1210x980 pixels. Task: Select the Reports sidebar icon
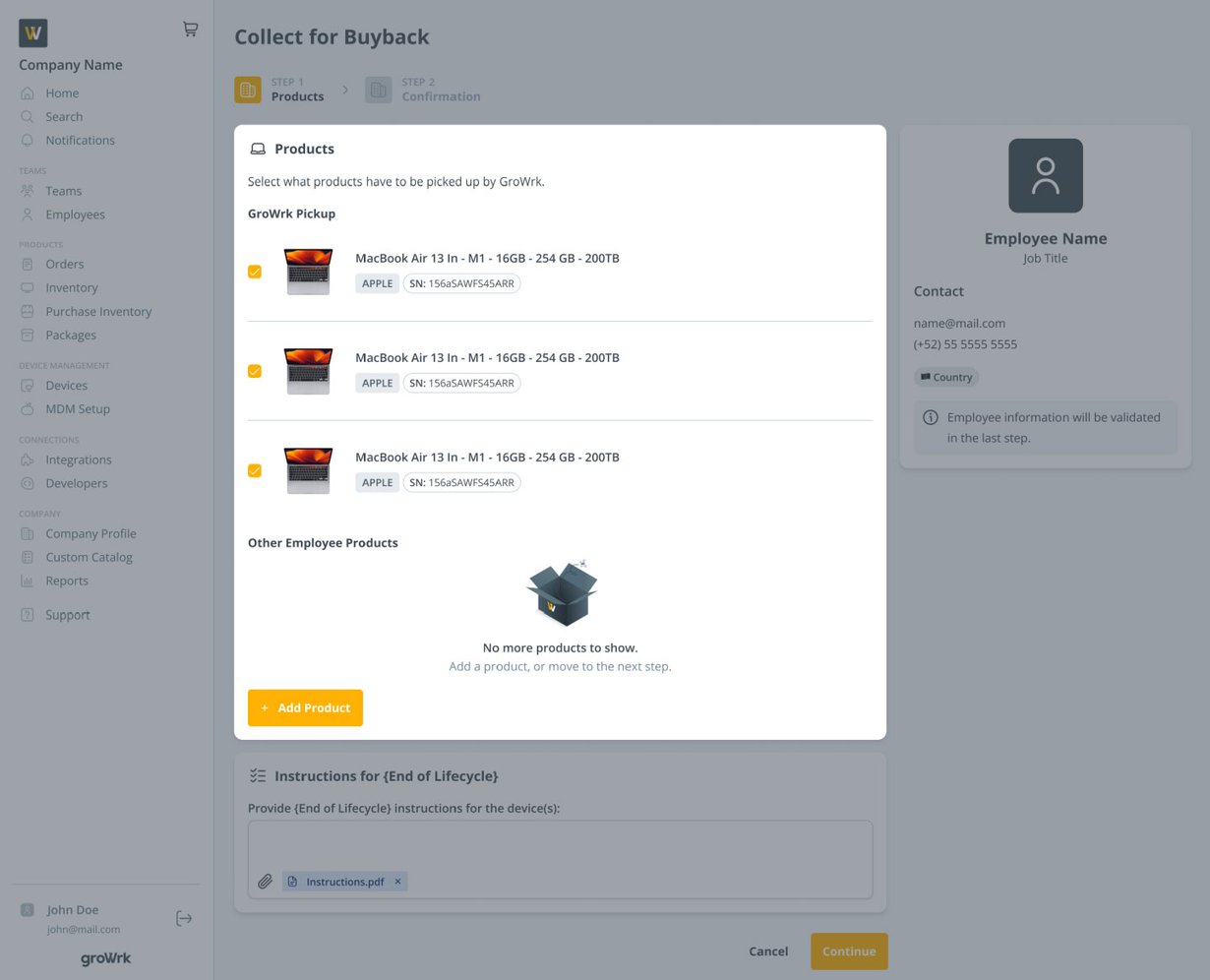pyautogui.click(x=27, y=580)
